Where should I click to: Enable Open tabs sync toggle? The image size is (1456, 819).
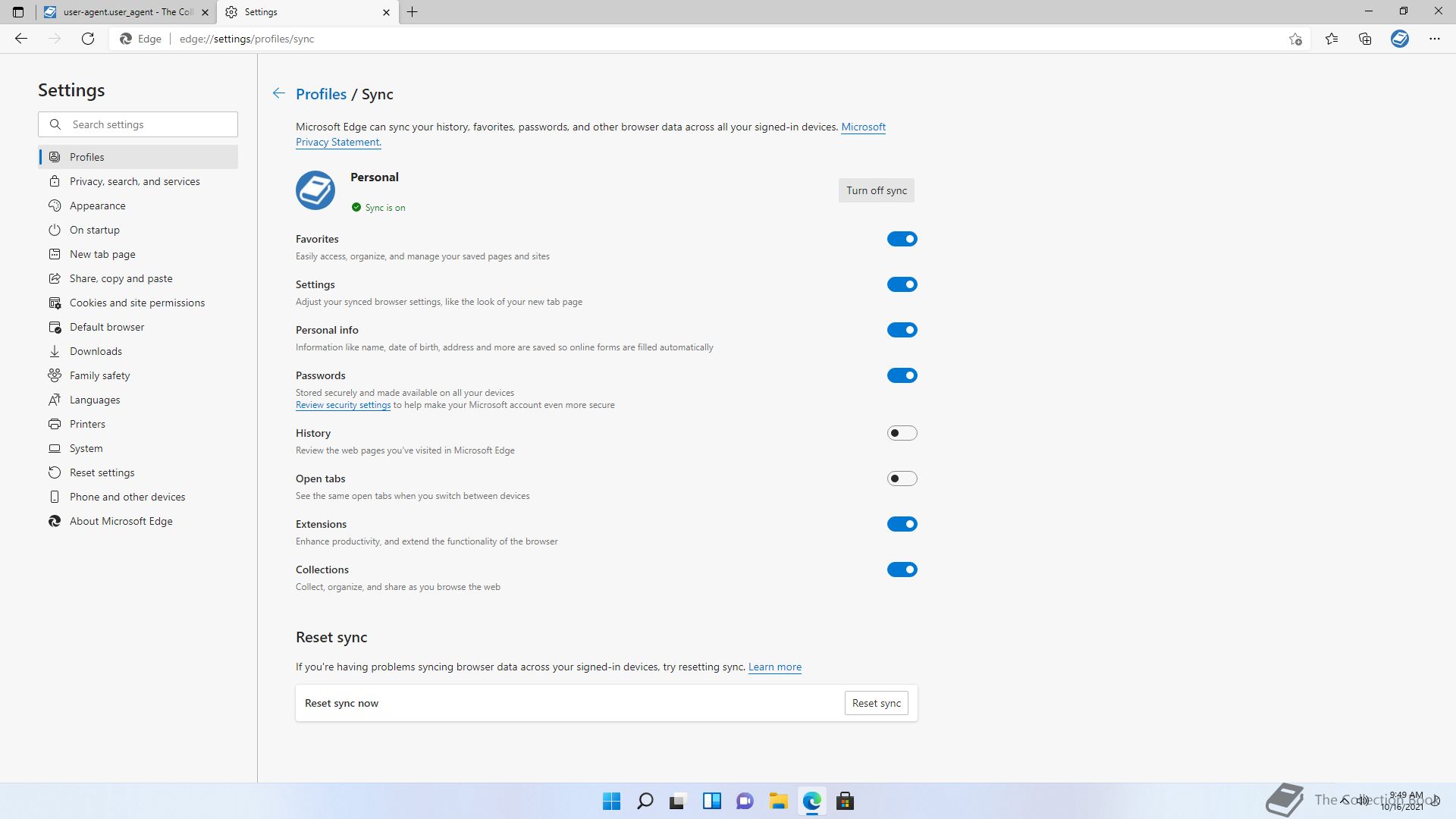coord(902,479)
